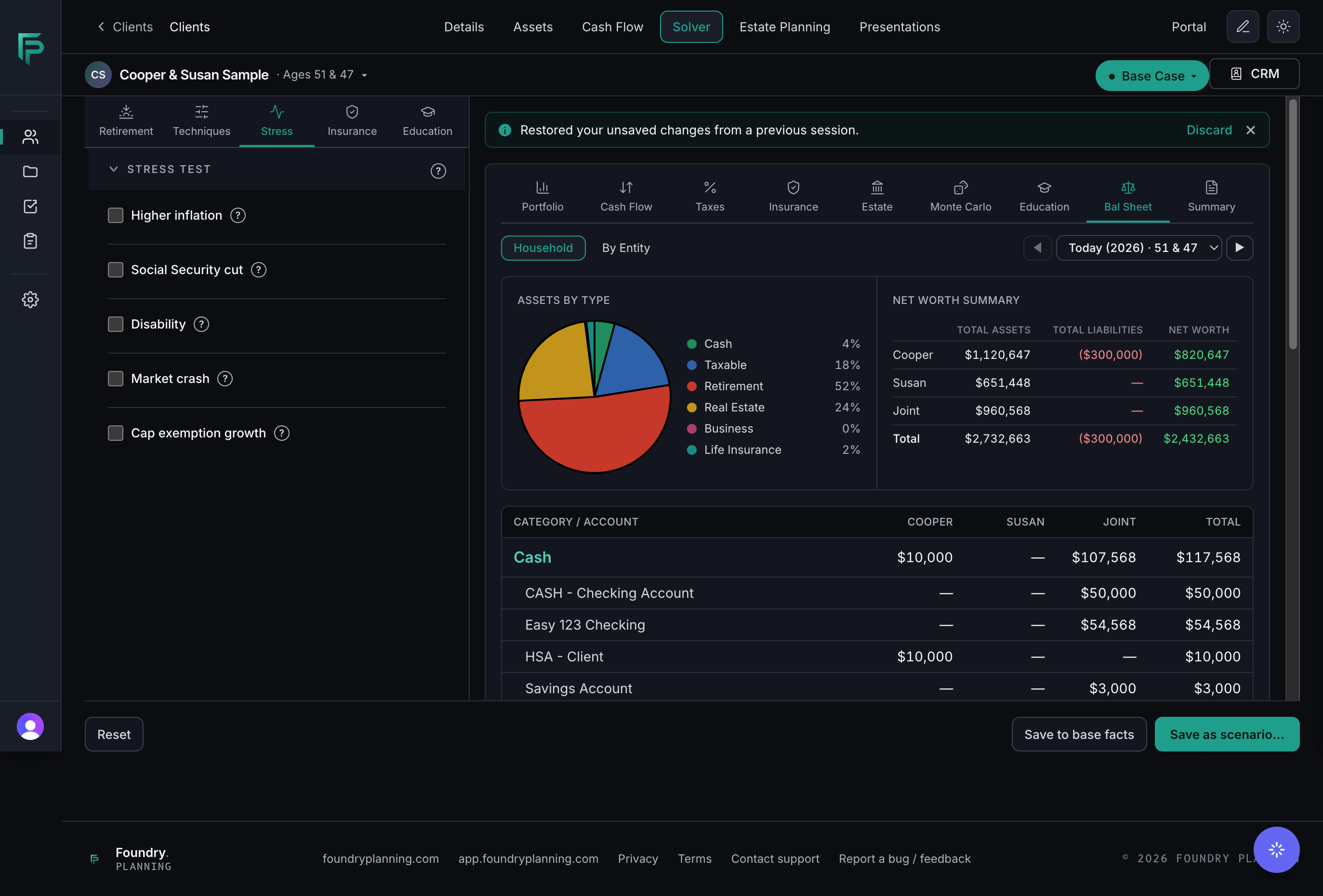Show help for Social Security cut

pos(258,270)
